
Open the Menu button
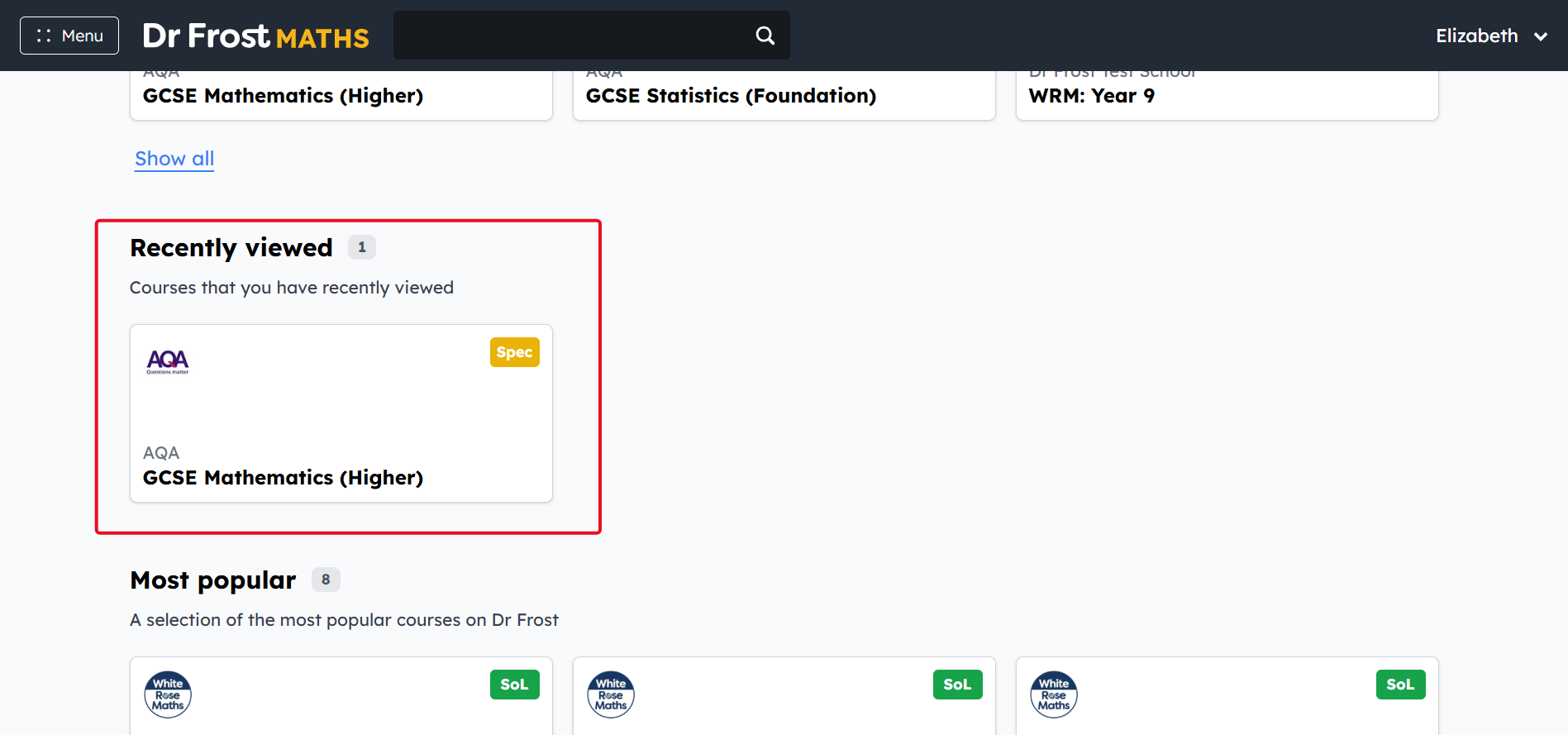coord(69,36)
